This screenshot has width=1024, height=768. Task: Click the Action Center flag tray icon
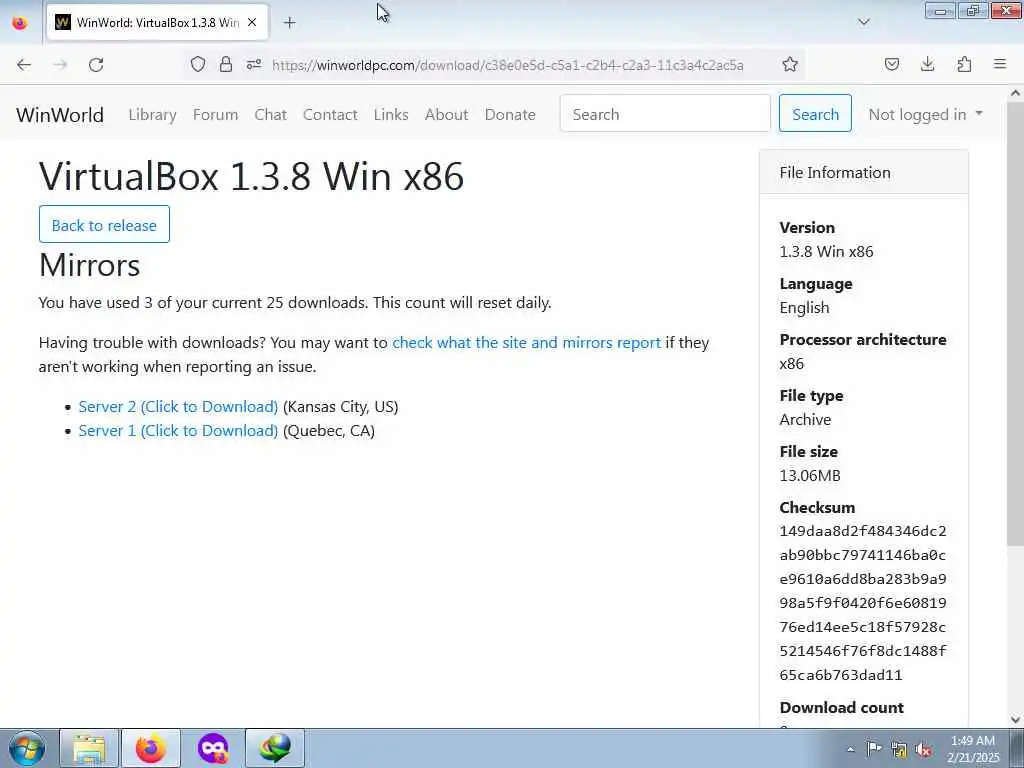[874, 748]
